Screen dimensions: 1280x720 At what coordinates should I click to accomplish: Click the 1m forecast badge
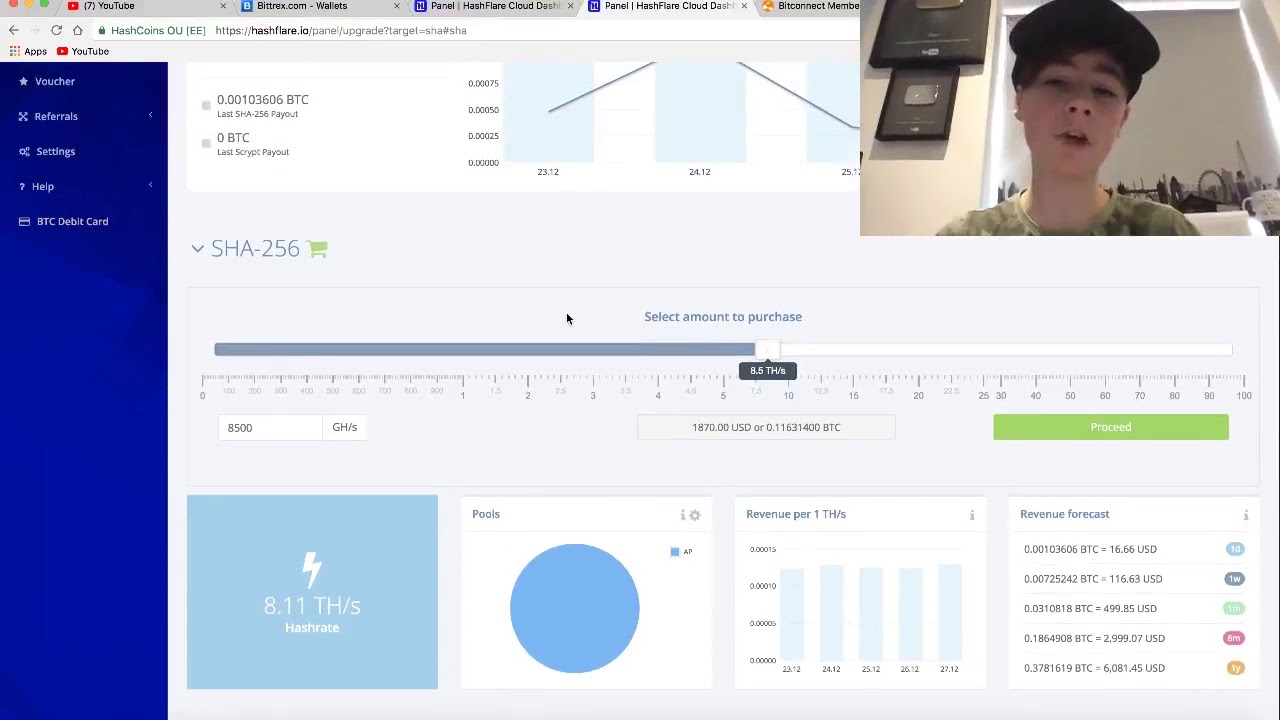(1235, 608)
